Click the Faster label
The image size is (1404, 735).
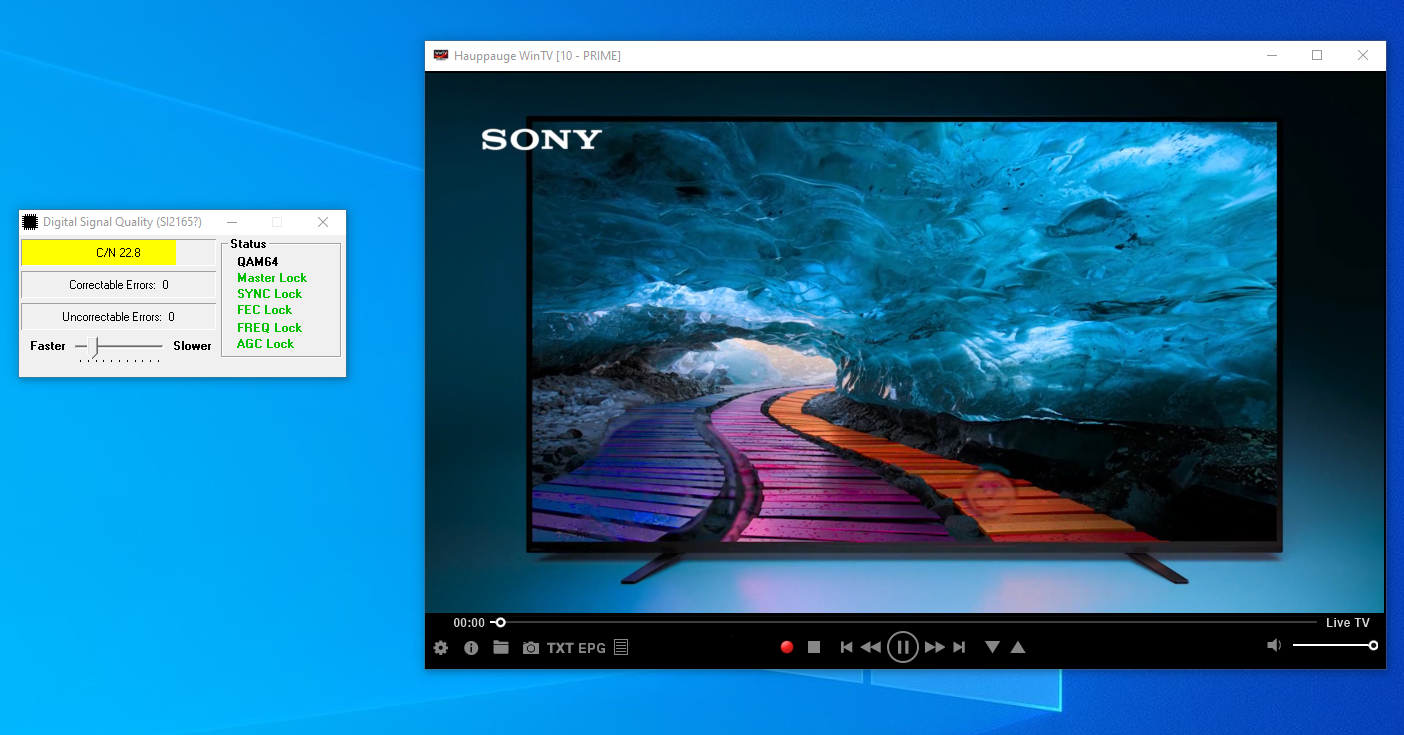48,346
